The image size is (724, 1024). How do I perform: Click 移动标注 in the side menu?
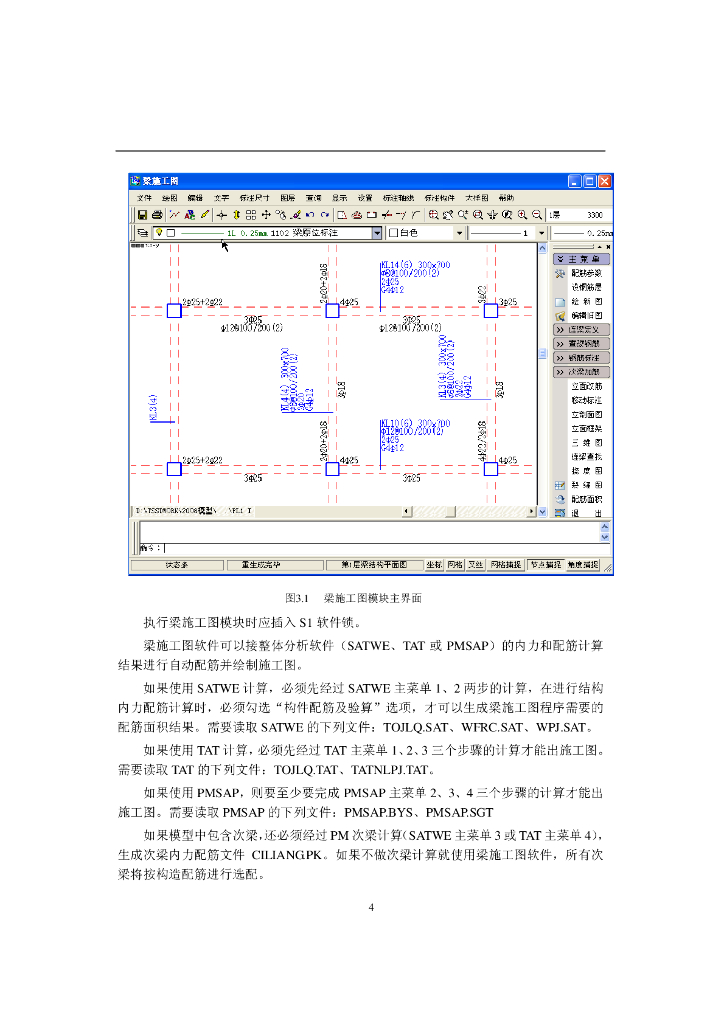pos(587,400)
